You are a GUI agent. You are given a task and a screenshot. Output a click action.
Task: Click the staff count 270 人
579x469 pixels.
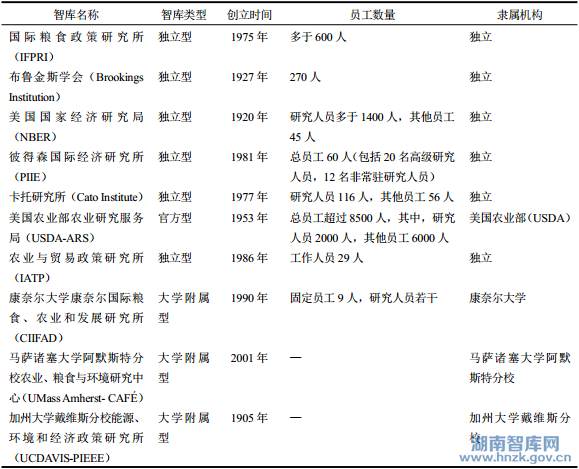[305, 77]
